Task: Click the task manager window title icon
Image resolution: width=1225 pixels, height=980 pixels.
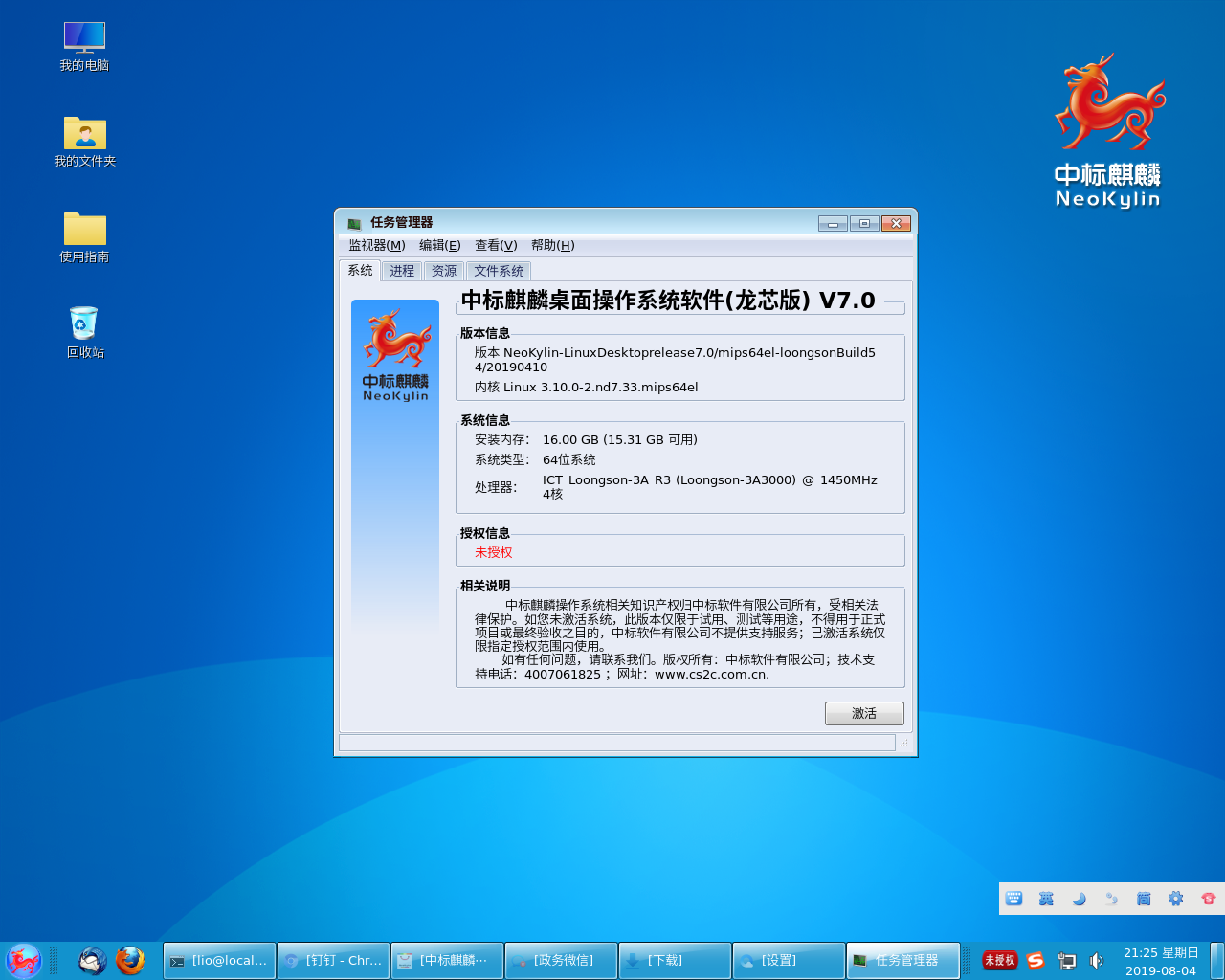Action: point(354,223)
